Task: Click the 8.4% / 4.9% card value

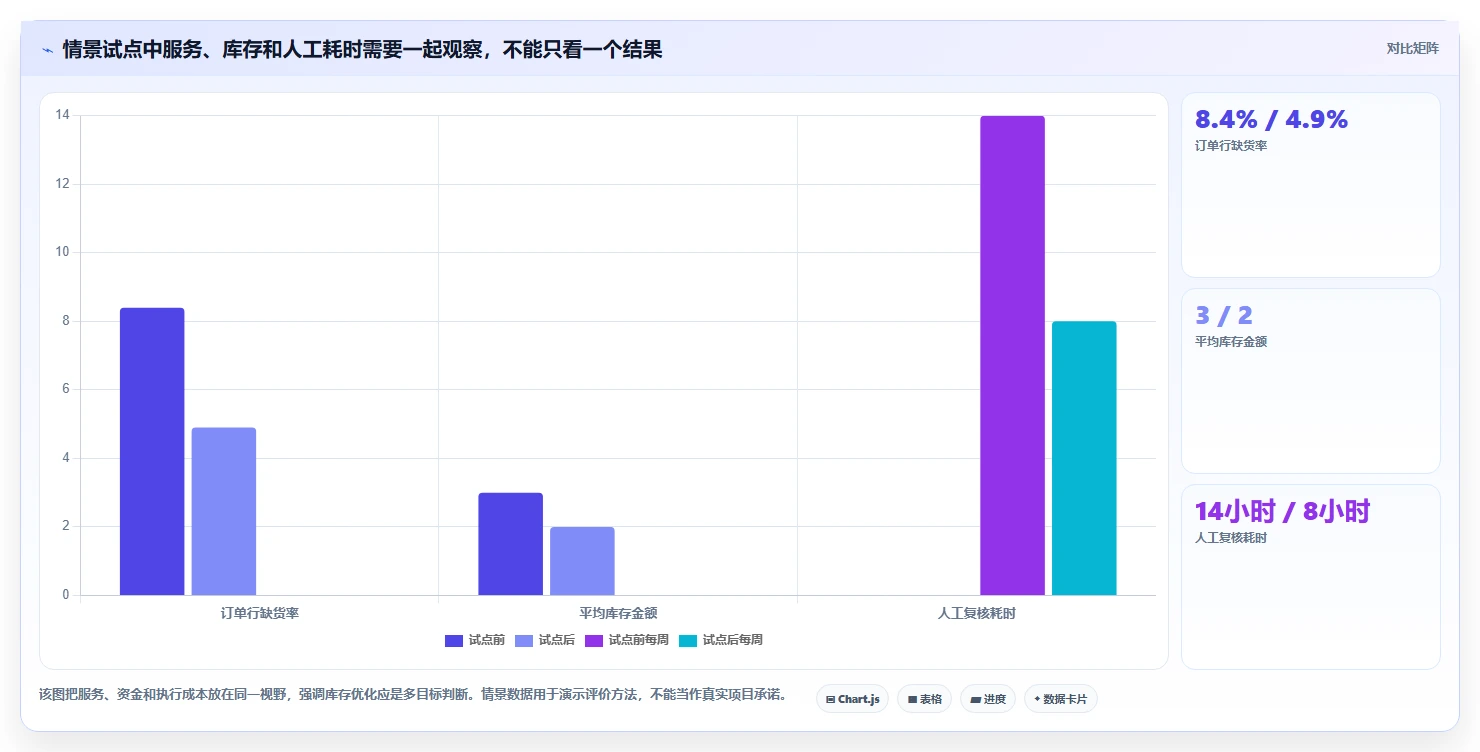Action: [1271, 119]
